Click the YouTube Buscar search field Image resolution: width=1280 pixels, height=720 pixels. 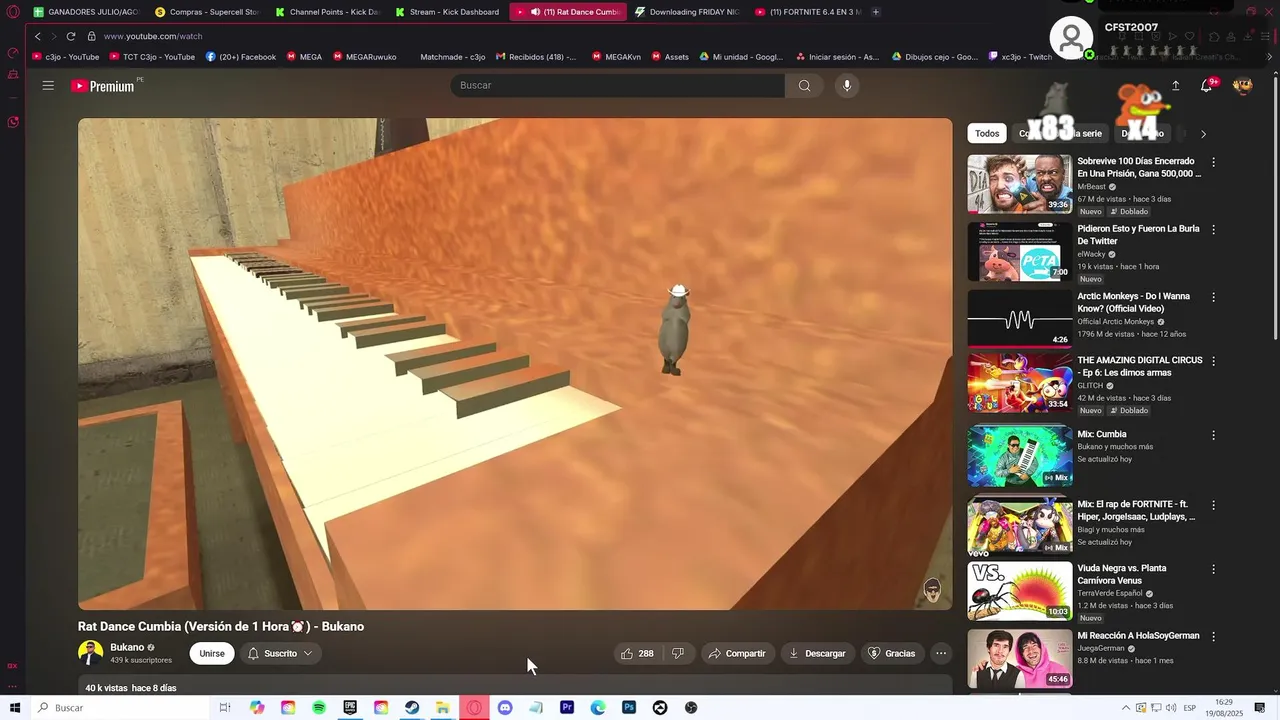[x=618, y=85]
